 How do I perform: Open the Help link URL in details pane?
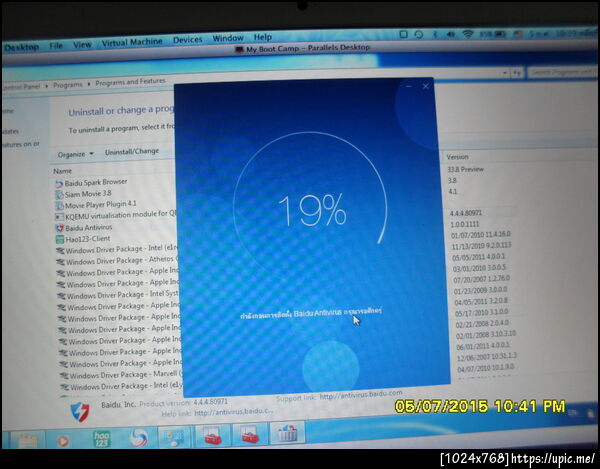click(234, 412)
